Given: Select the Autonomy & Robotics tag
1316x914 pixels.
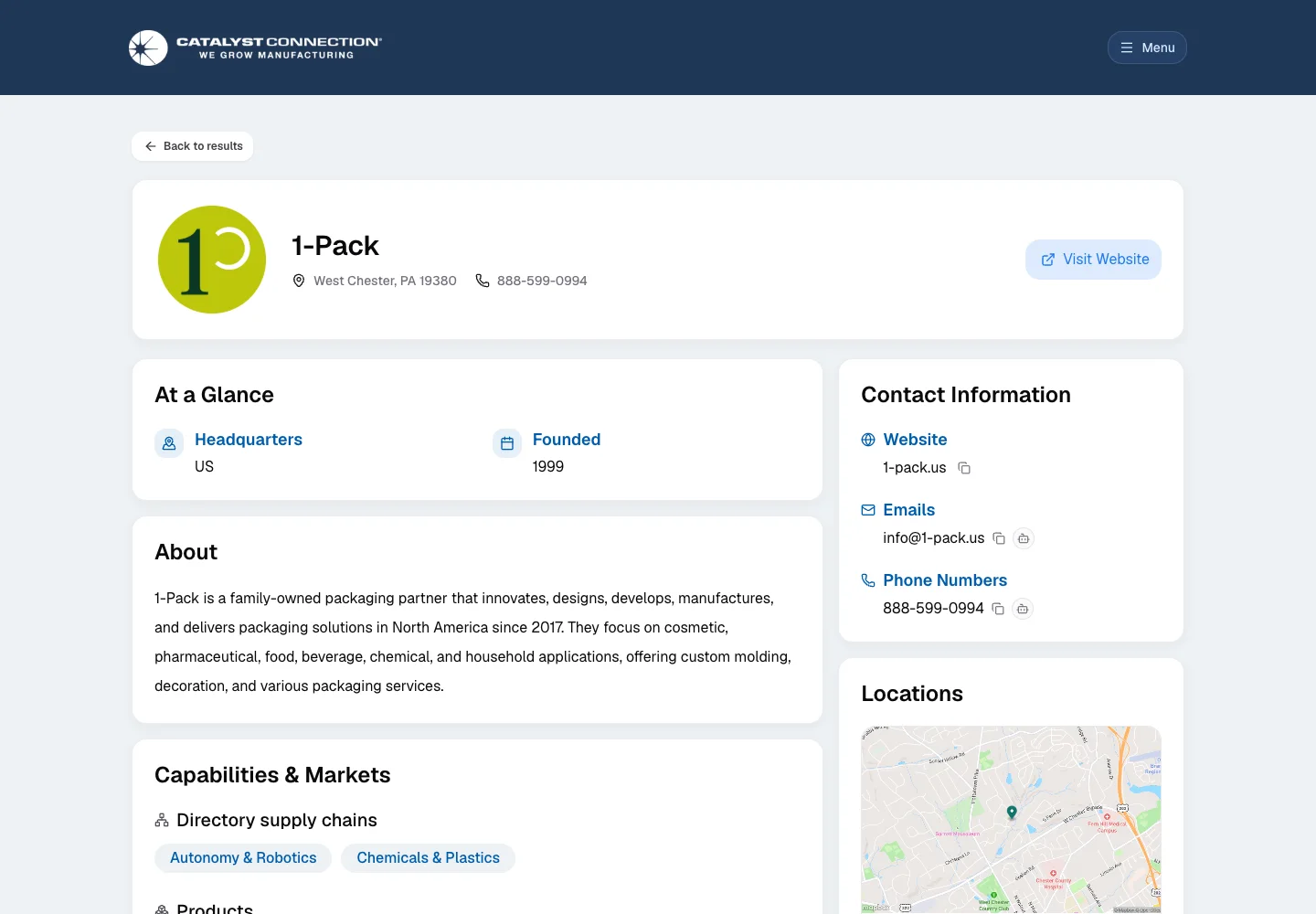Looking at the screenshot, I should tap(243, 858).
